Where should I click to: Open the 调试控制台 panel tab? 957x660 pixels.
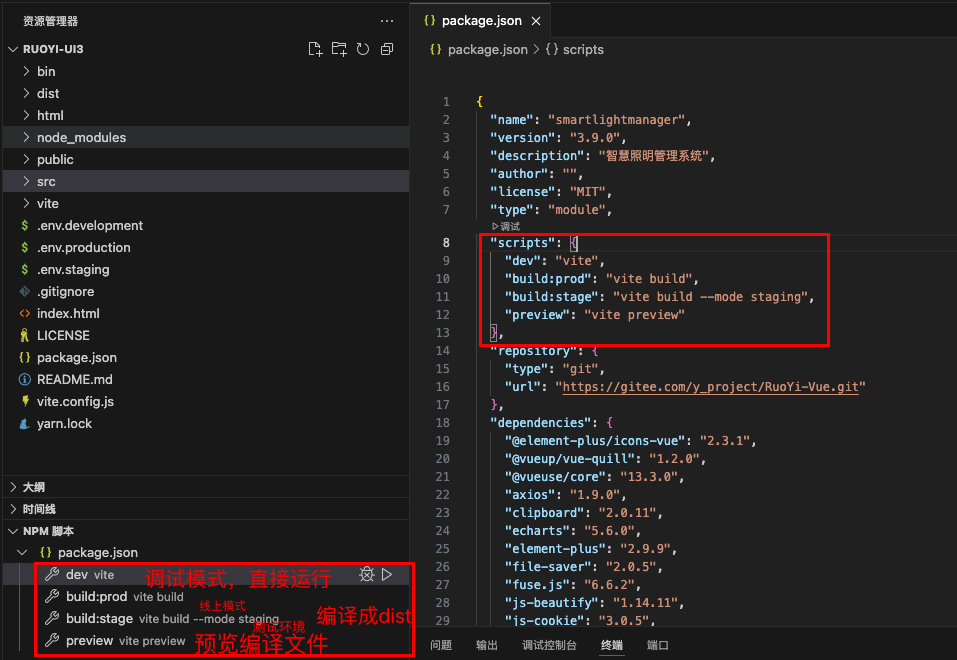tap(549, 645)
